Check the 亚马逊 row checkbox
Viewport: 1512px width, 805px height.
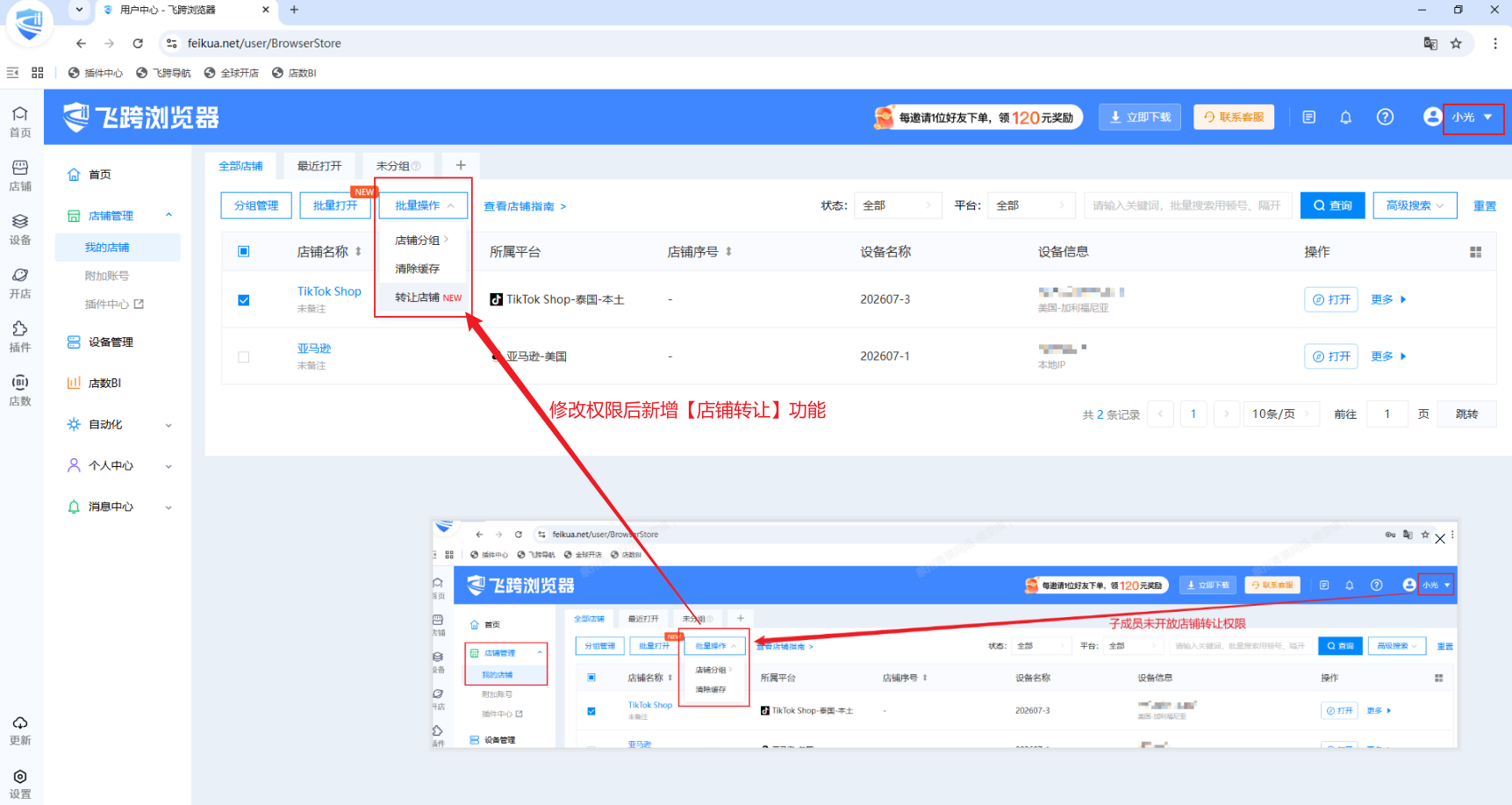pos(244,357)
